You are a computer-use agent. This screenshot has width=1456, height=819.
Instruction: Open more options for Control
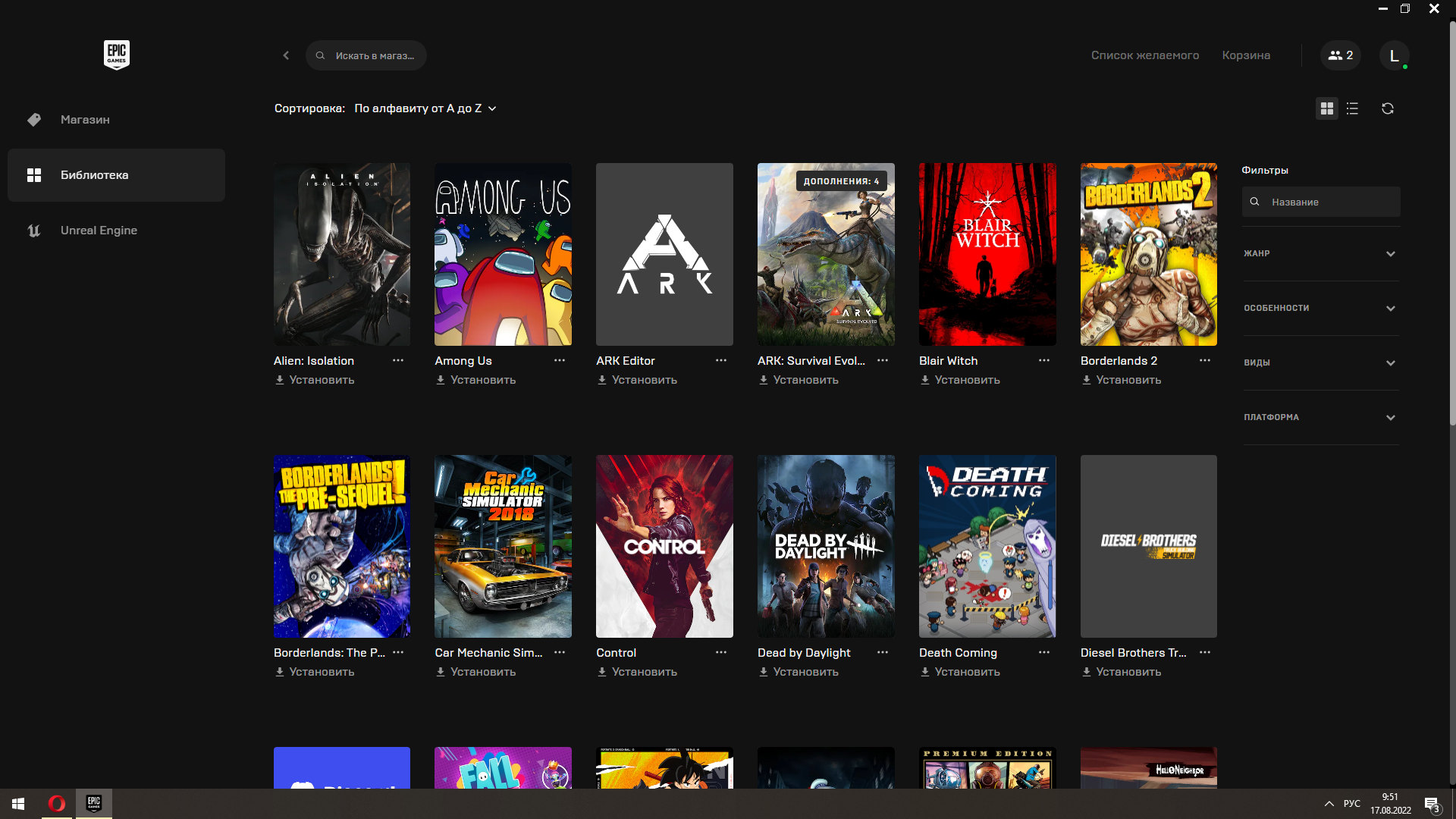tap(721, 652)
